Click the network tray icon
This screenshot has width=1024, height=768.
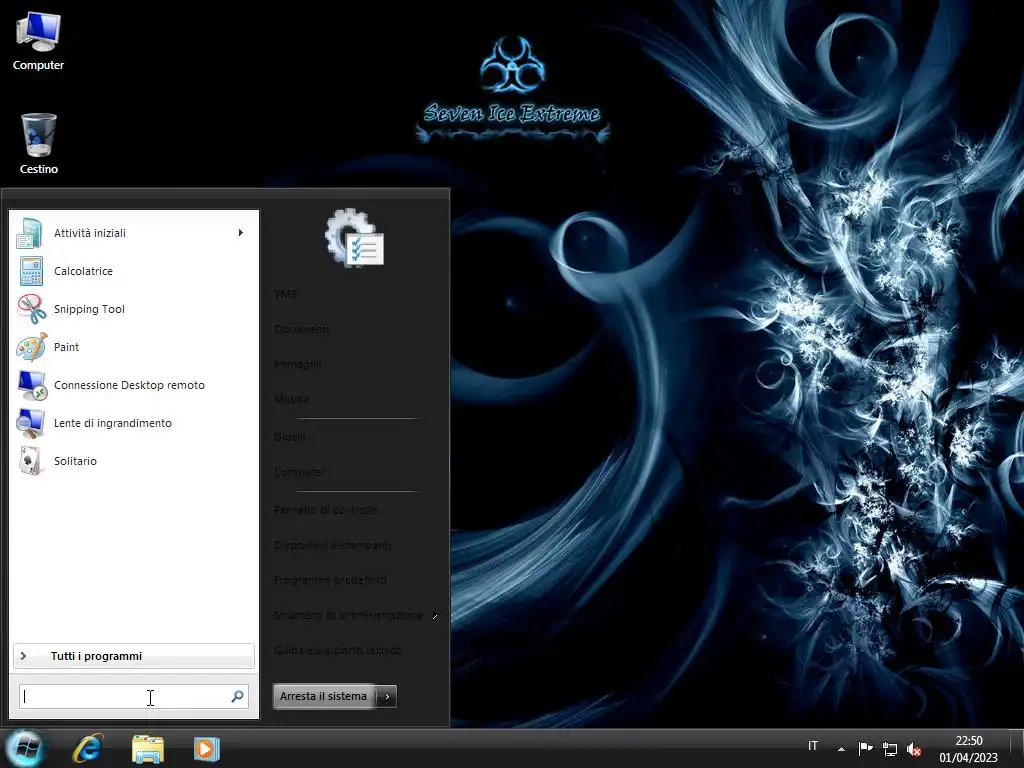889,749
